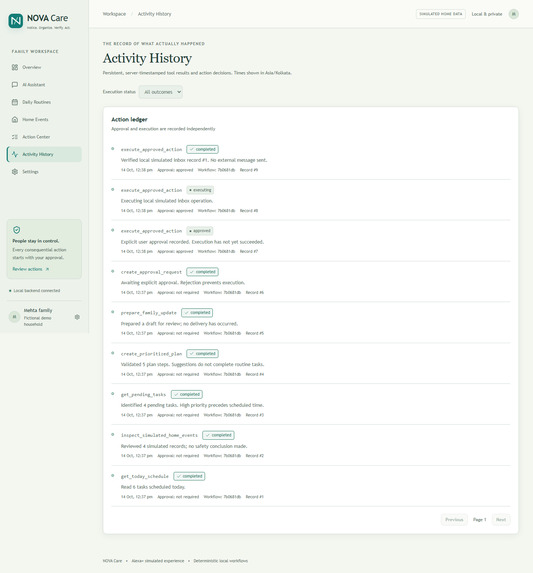Click 'Identified 4 pending tasks' description

192,405
